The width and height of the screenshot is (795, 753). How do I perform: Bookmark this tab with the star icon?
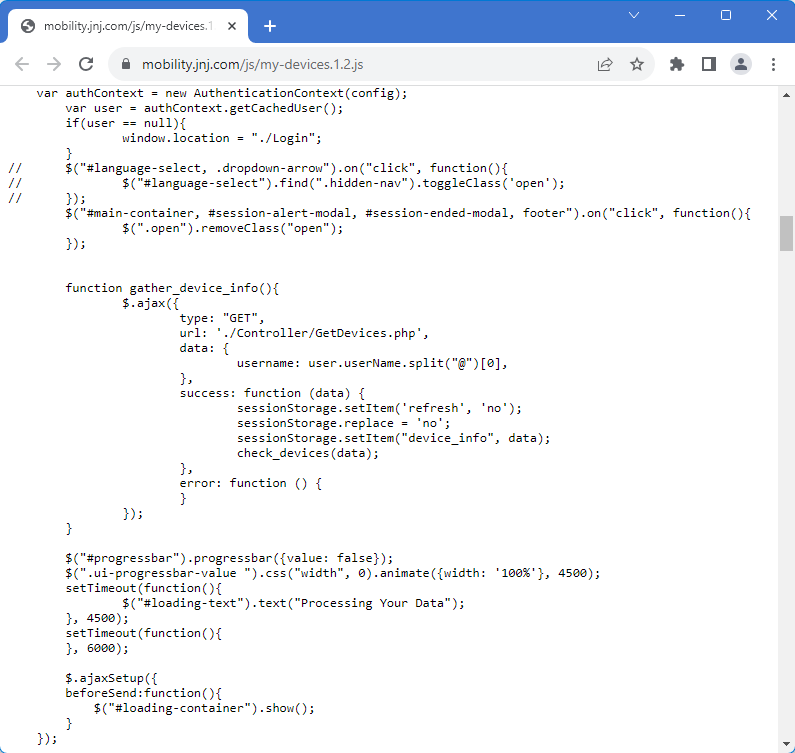(637, 64)
